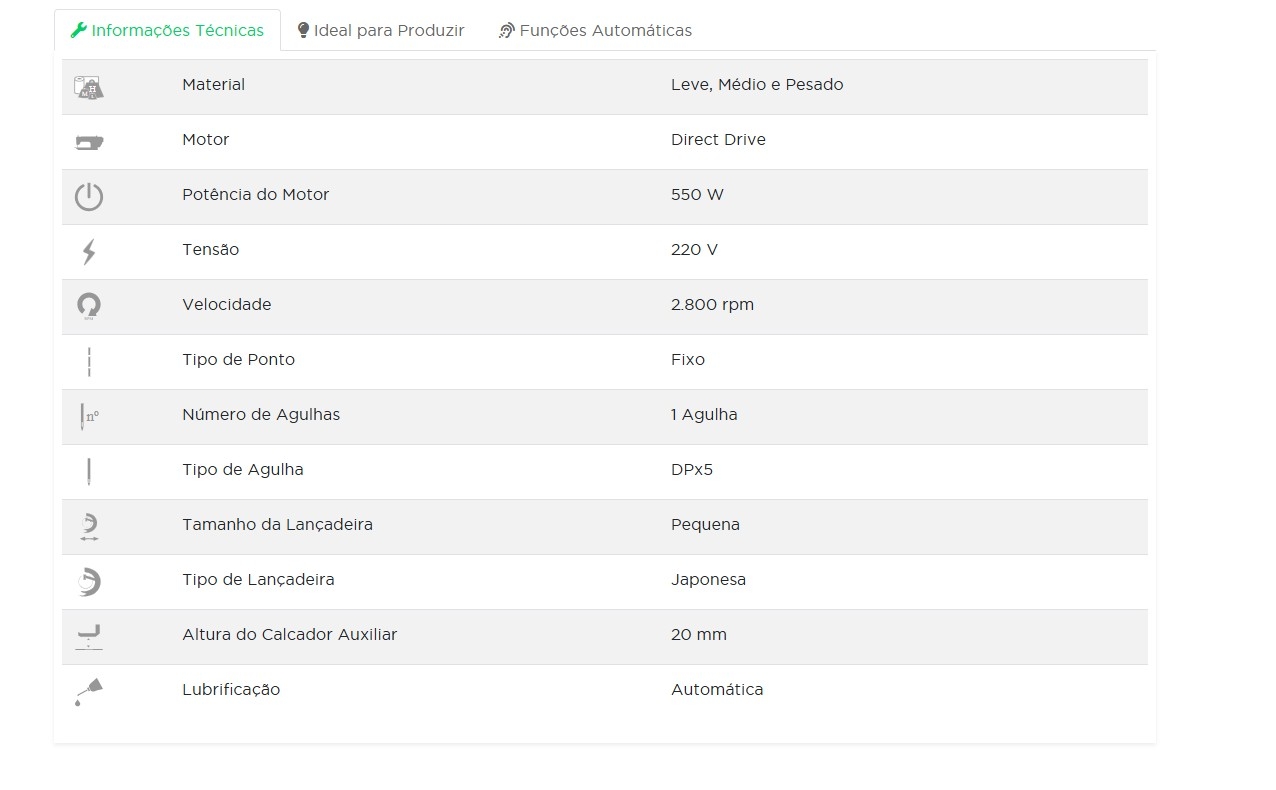Click the sewing machine Motor icon
1276x790 pixels.
[89, 142]
